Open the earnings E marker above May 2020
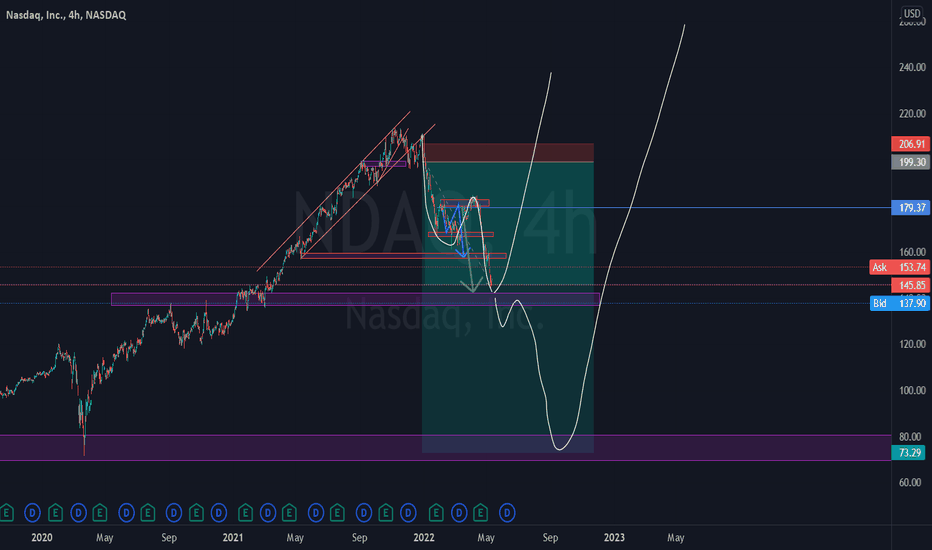The height and width of the screenshot is (550, 932). tap(100, 513)
